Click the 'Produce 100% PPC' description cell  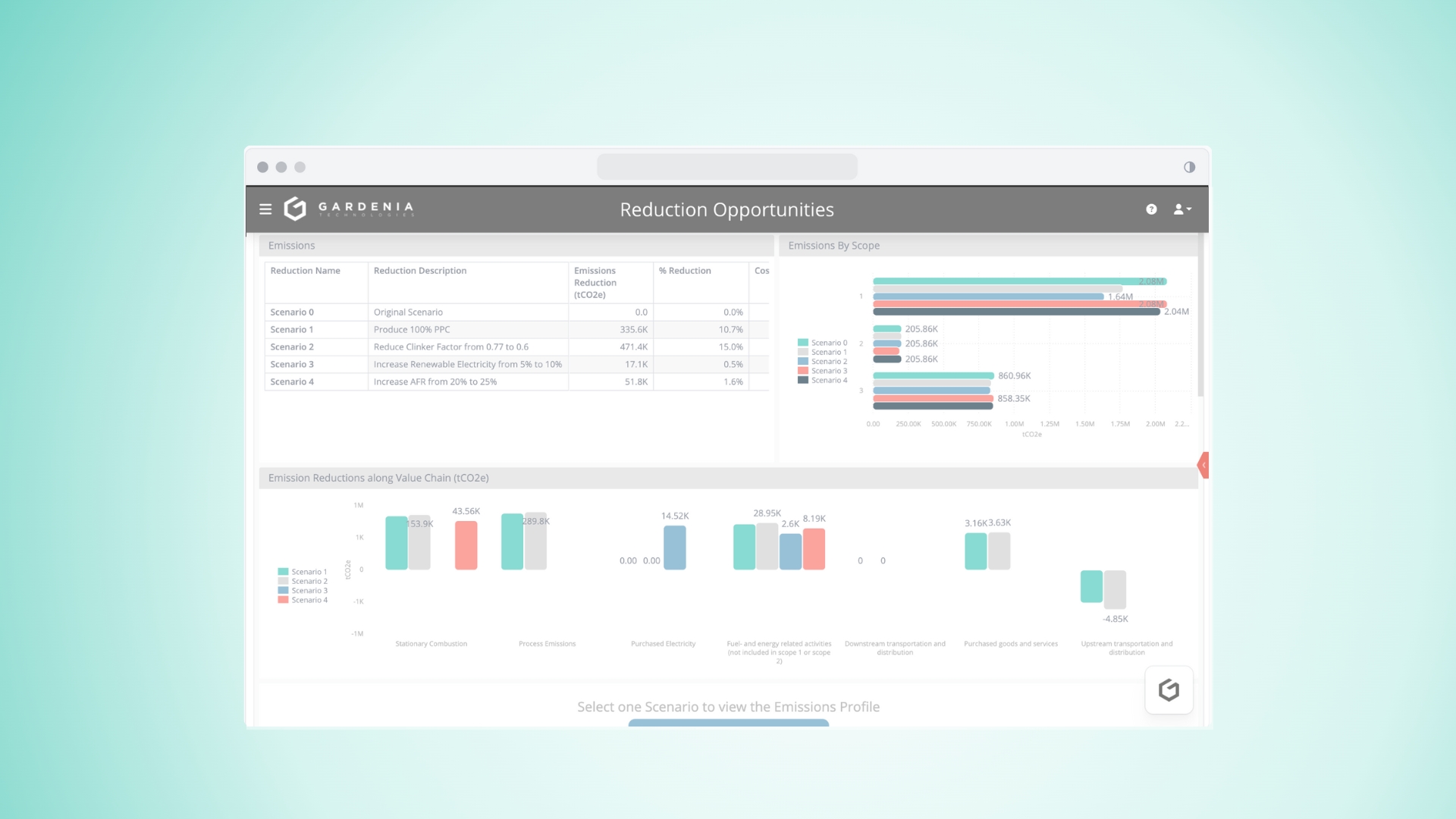click(468, 330)
